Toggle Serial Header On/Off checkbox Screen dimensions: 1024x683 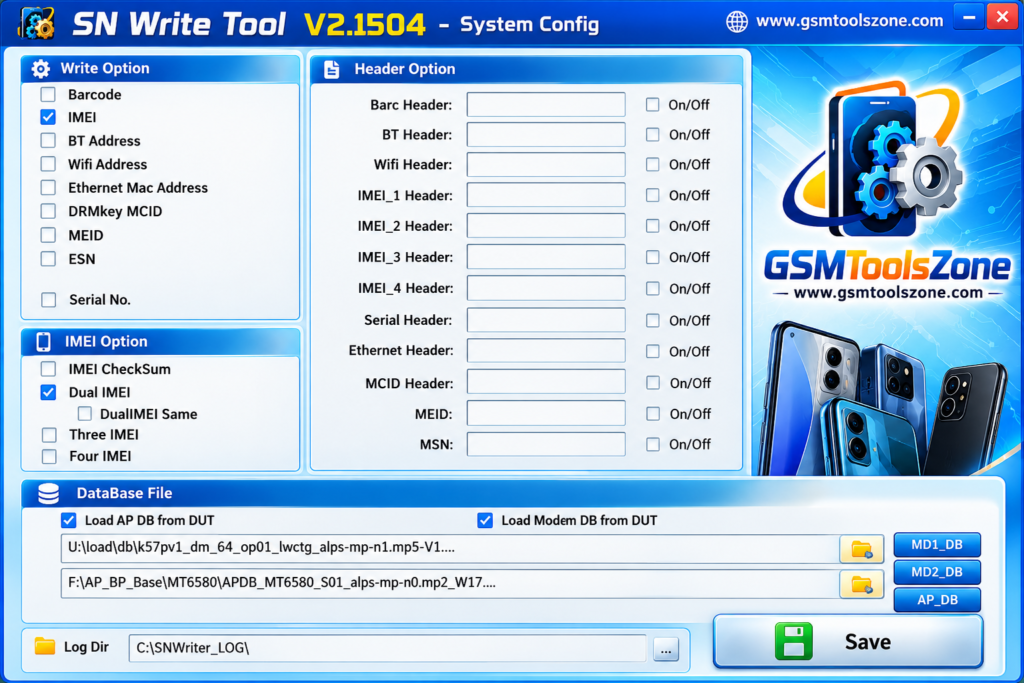(x=652, y=321)
